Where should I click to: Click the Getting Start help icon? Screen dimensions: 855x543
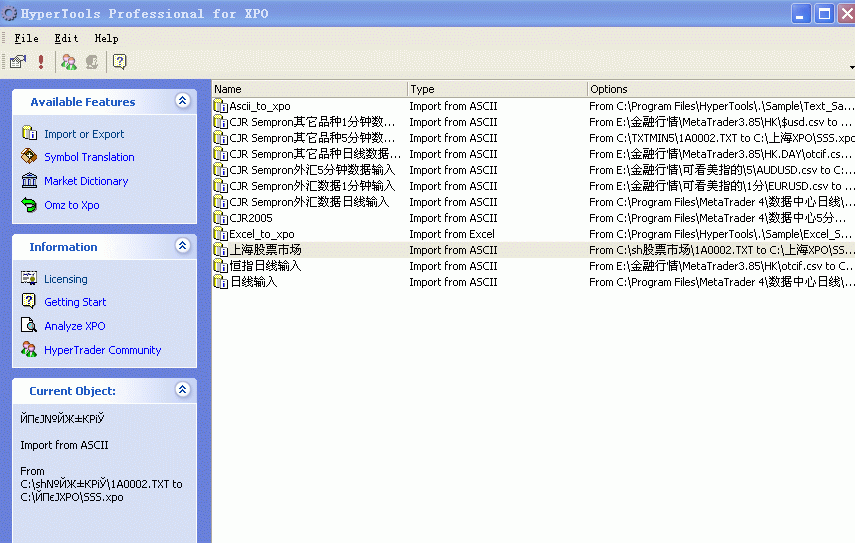[29, 301]
